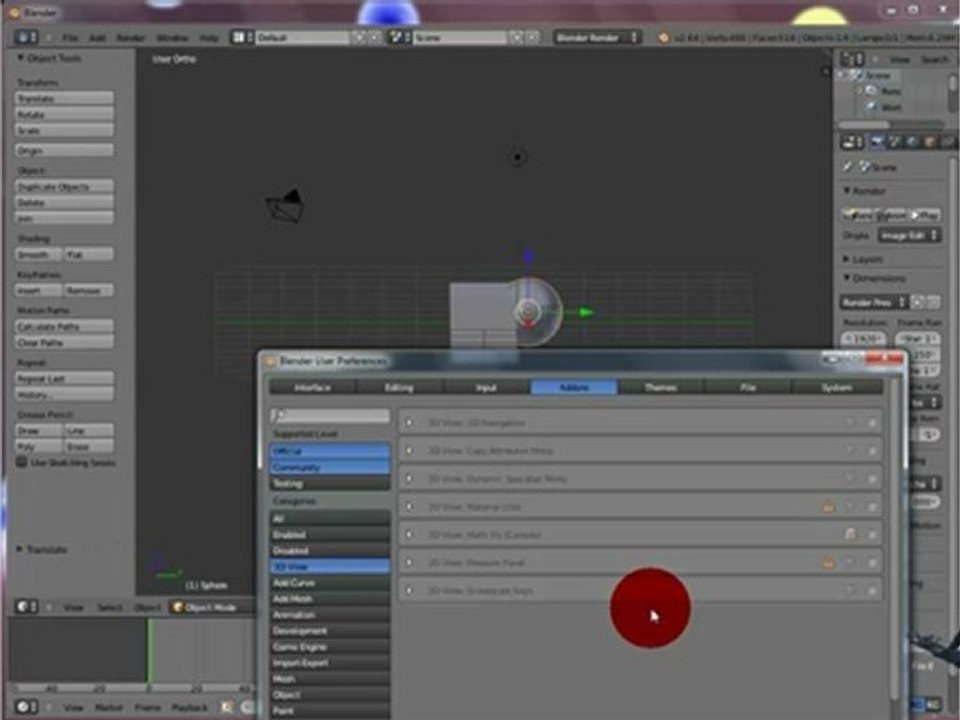Viewport: 960px width, 720px height.
Task: Open the Info editor type selector icon
Action: click(x=26, y=37)
